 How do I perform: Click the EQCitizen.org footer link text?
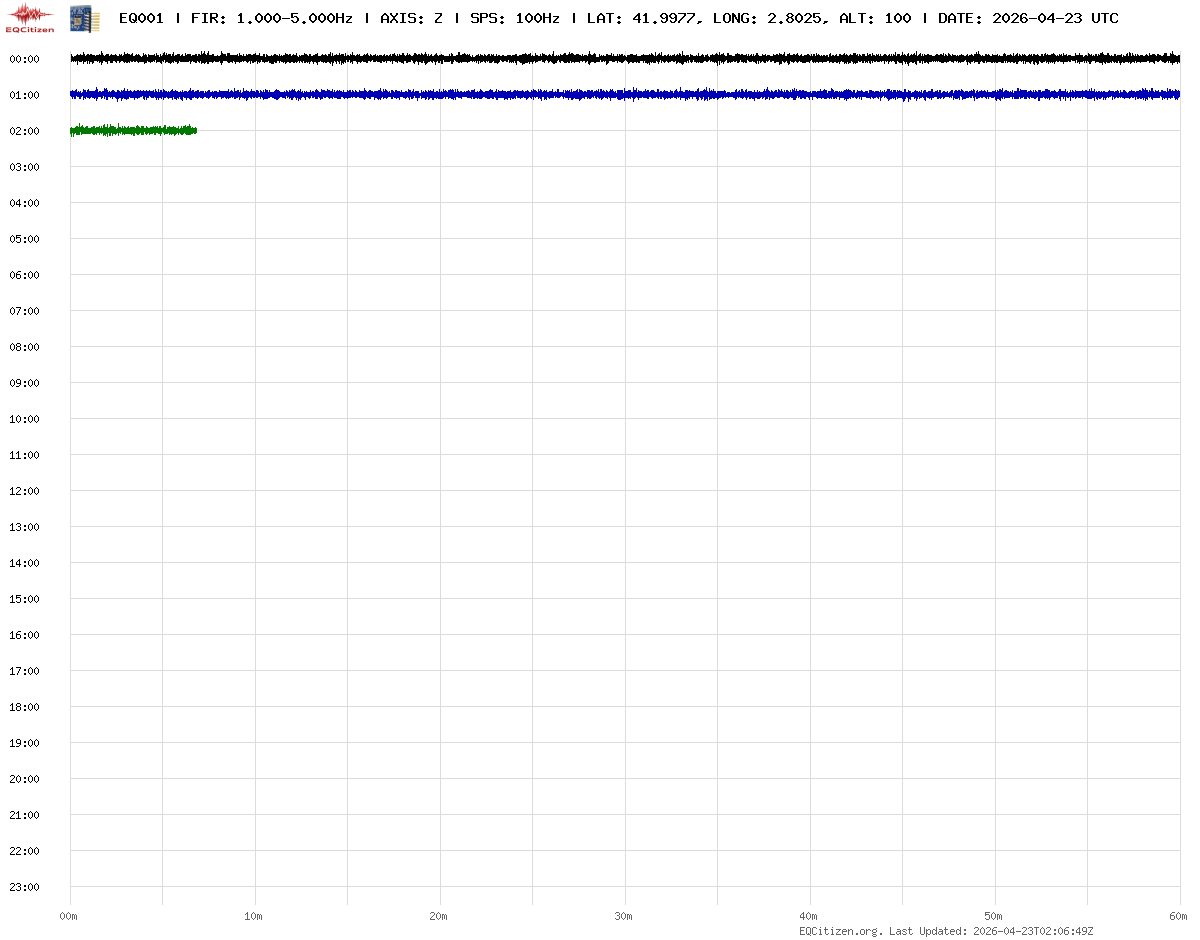tap(840, 931)
